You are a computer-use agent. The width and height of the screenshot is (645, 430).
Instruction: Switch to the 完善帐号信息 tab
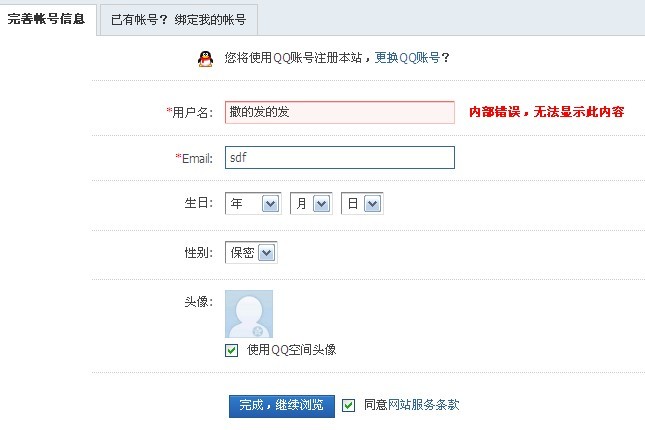[x=46, y=19]
